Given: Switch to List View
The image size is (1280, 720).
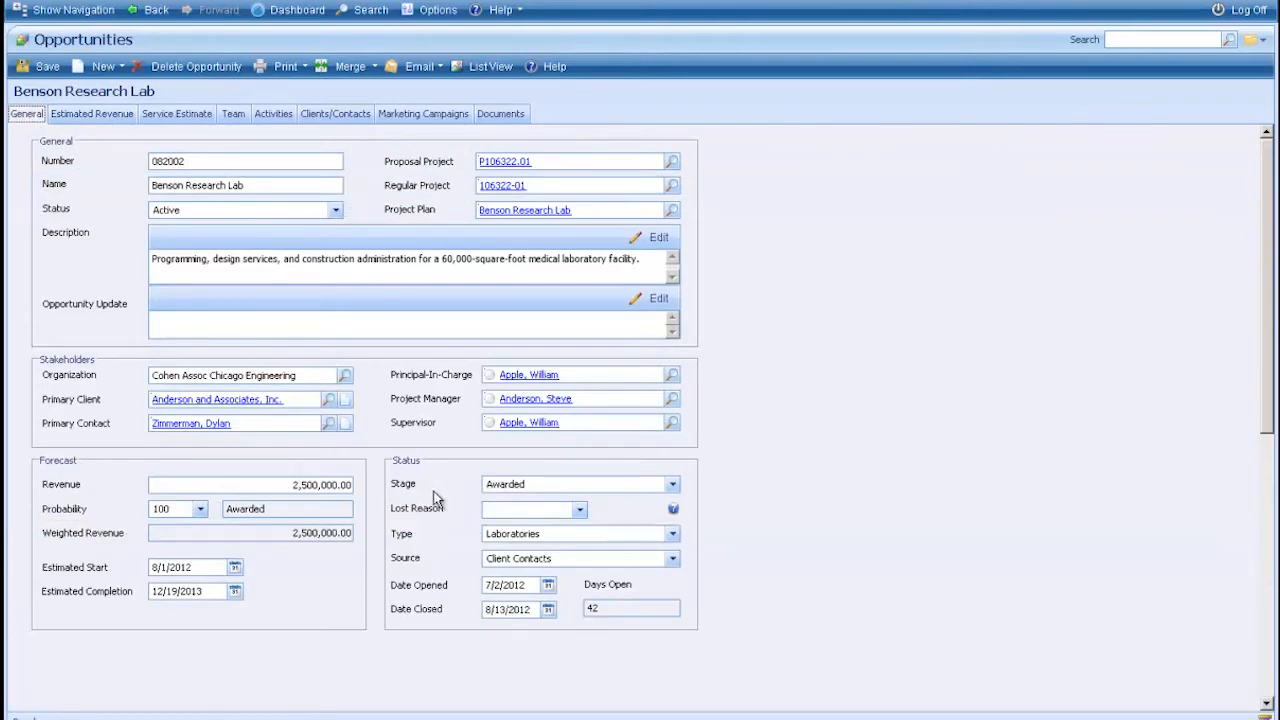Looking at the screenshot, I should (482, 67).
